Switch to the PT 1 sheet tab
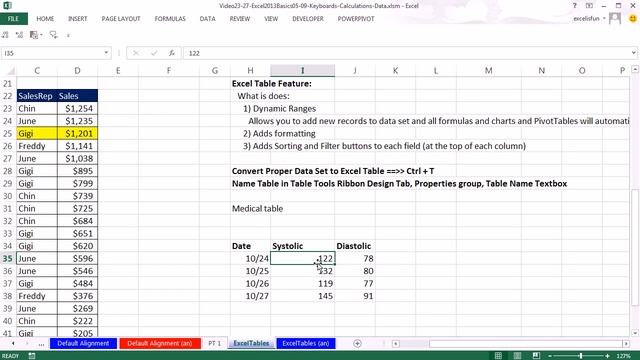Image resolution: width=640 pixels, height=360 pixels. coord(215,343)
